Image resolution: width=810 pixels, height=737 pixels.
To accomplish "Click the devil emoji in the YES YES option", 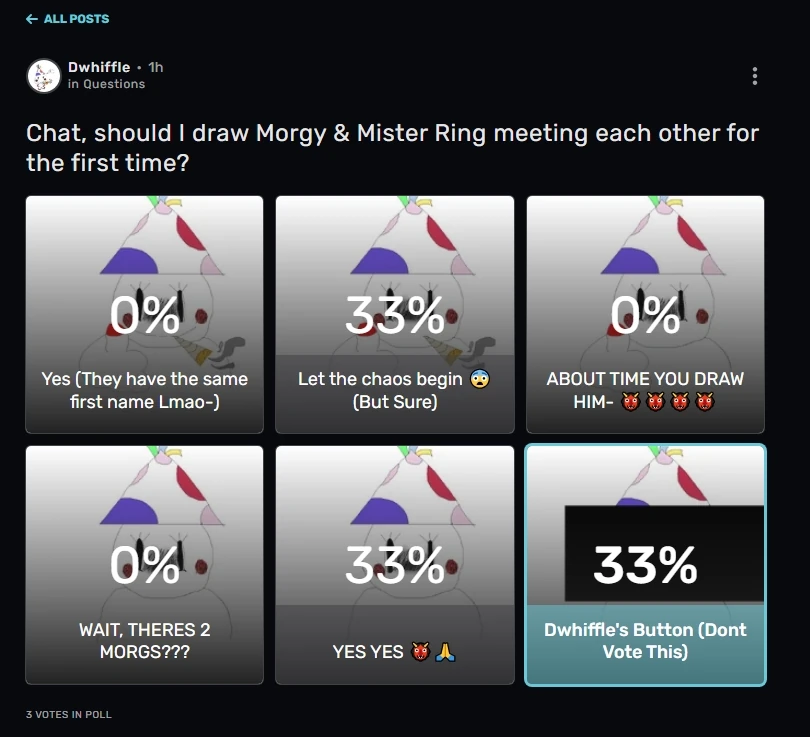I will [419, 652].
